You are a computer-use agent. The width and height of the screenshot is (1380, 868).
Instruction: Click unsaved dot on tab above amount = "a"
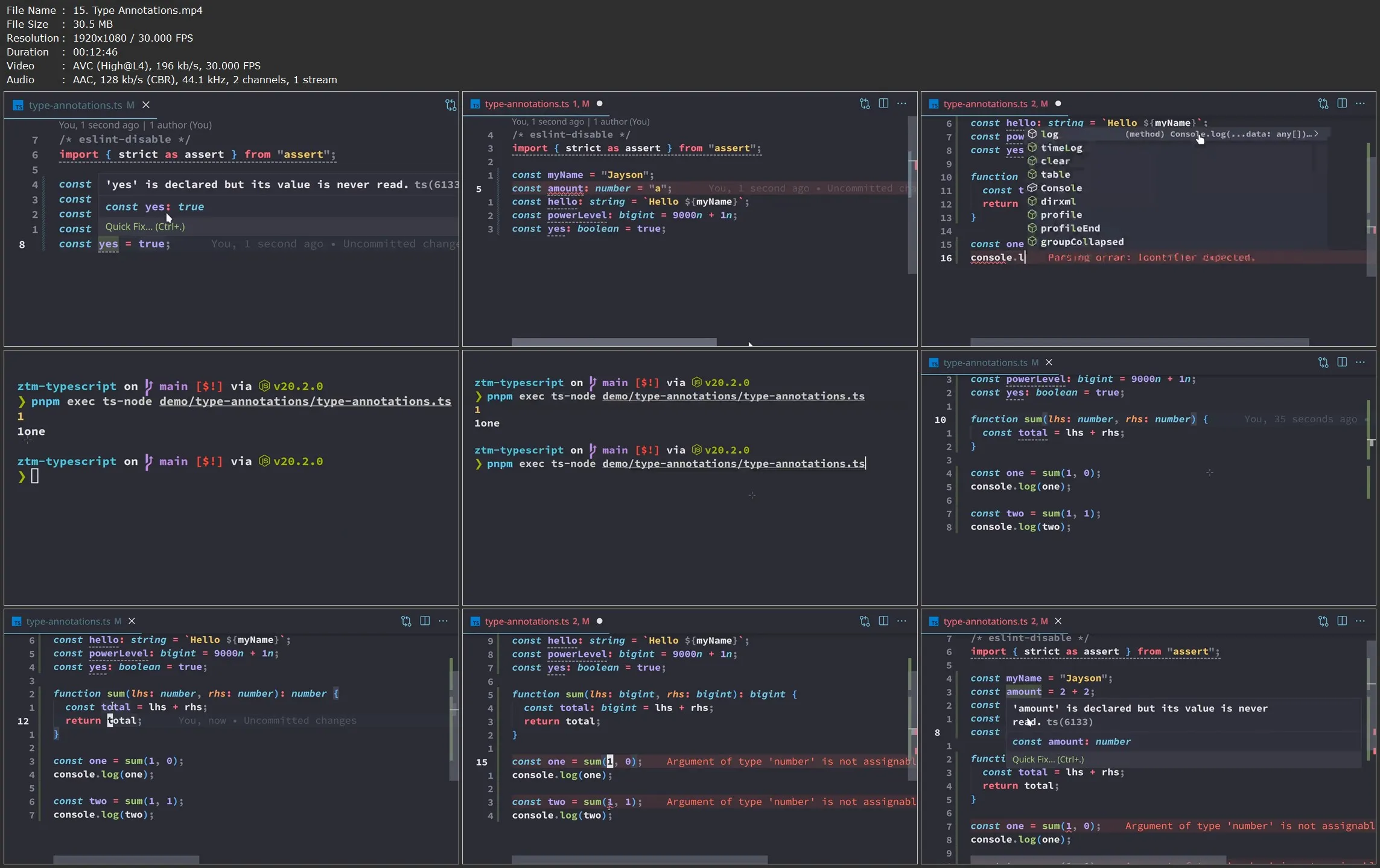(x=599, y=104)
